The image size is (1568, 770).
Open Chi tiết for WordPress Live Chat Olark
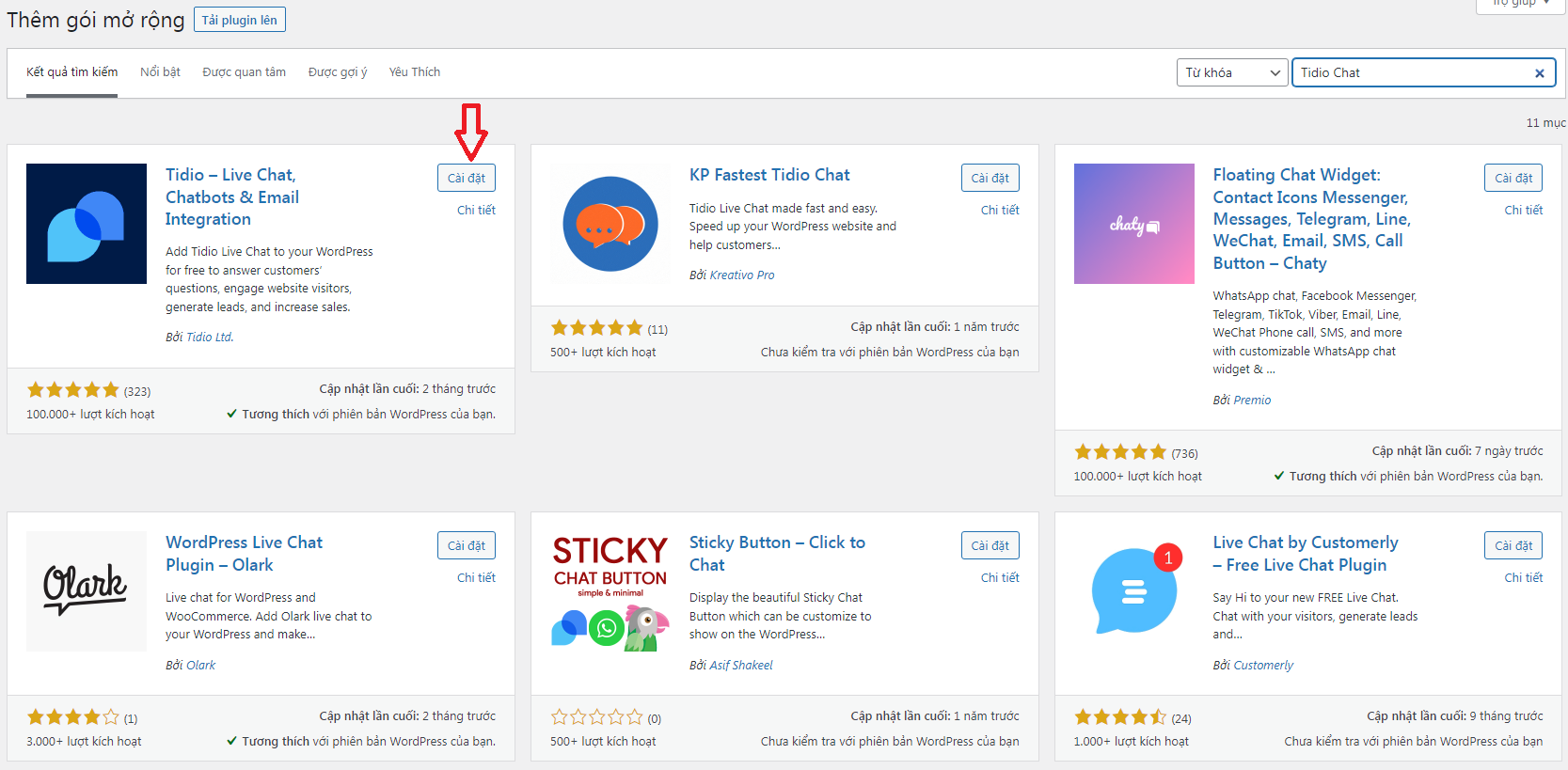click(x=476, y=577)
